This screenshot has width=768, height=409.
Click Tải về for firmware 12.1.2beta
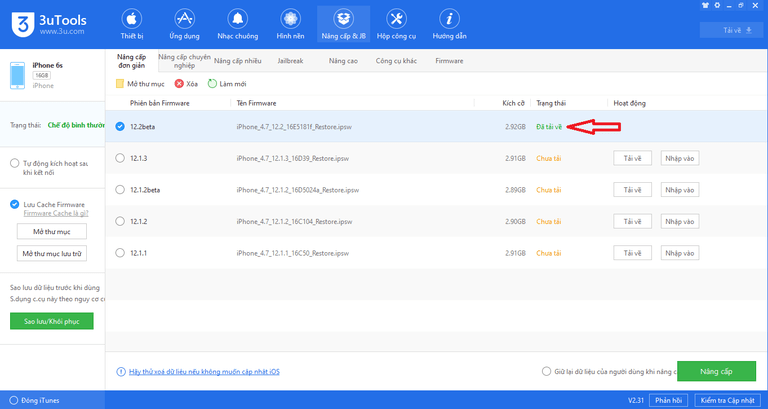coord(632,190)
